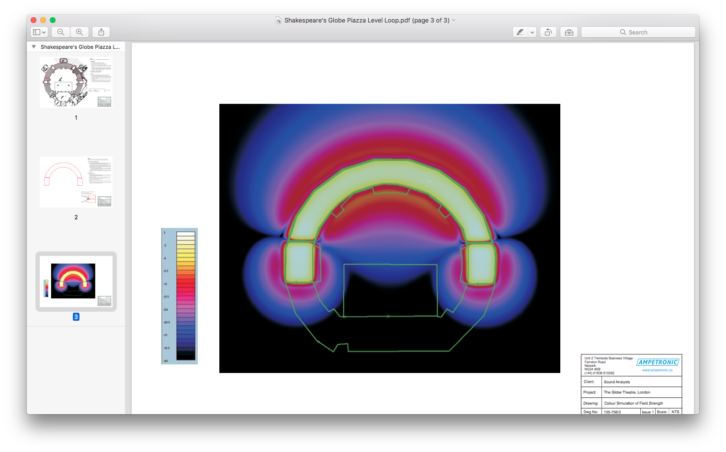Click the yellow minimize window button

(x=43, y=20)
